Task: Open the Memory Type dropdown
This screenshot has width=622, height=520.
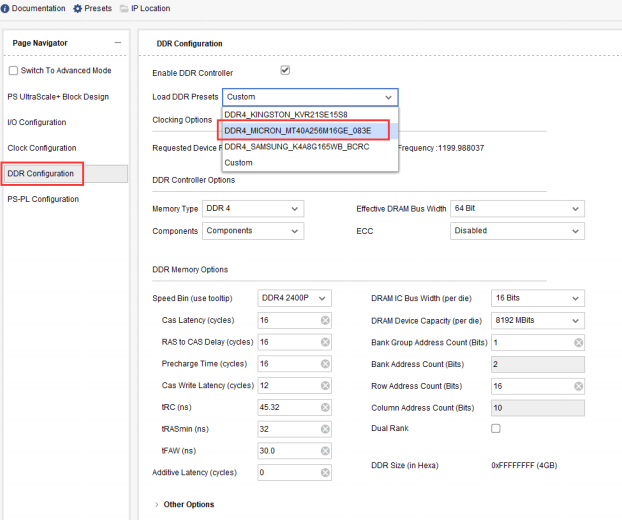Action: click(253, 209)
